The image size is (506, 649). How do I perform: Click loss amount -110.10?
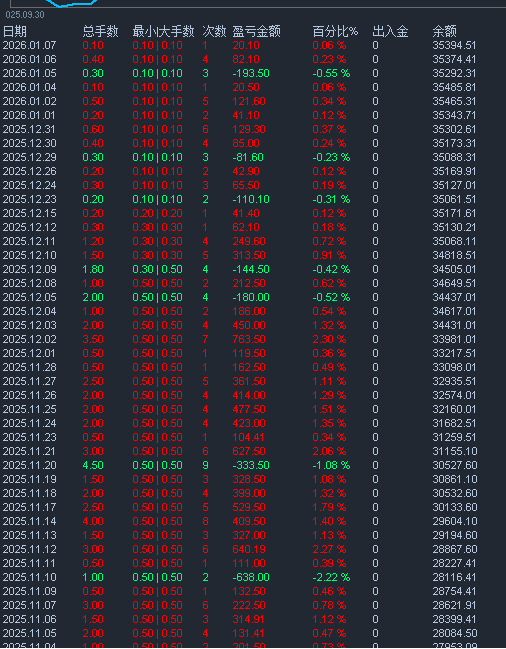click(251, 200)
